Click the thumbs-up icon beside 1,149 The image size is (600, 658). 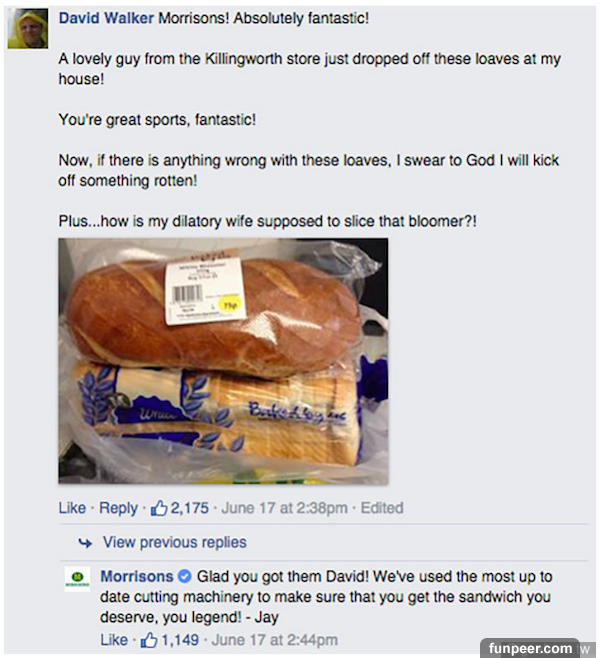pyautogui.click(x=150, y=640)
